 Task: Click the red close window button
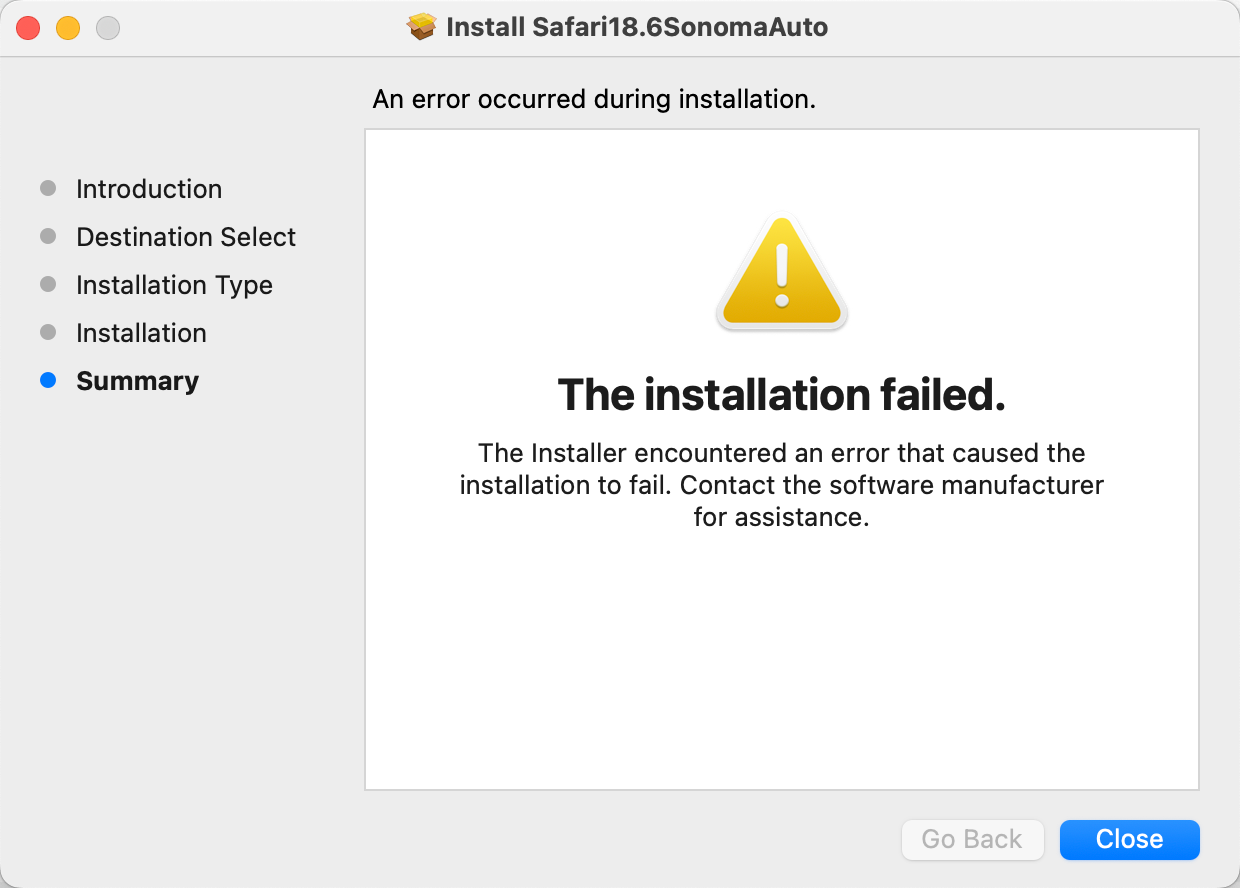(x=28, y=28)
